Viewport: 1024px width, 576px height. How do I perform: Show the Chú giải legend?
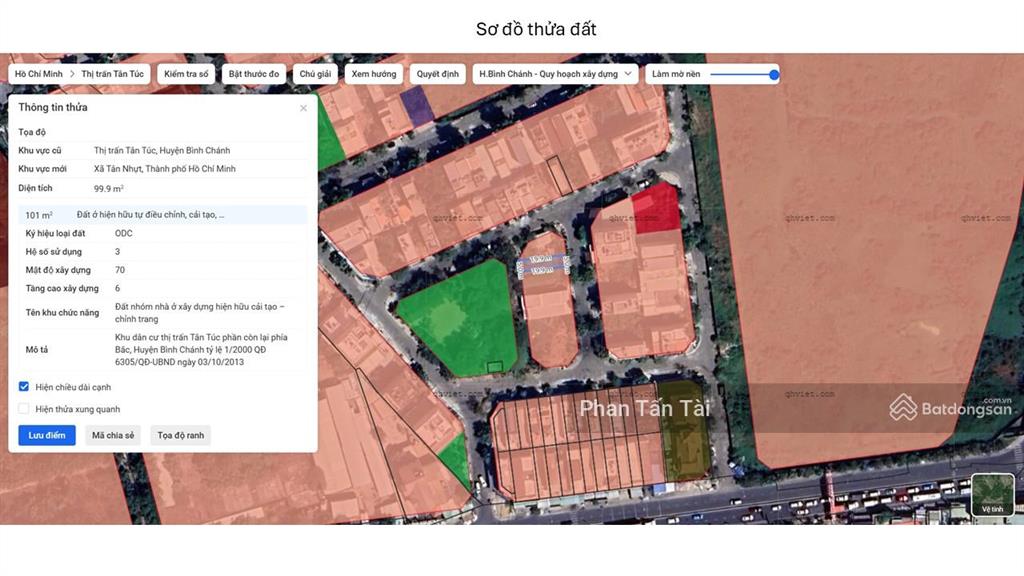pos(315,74)
